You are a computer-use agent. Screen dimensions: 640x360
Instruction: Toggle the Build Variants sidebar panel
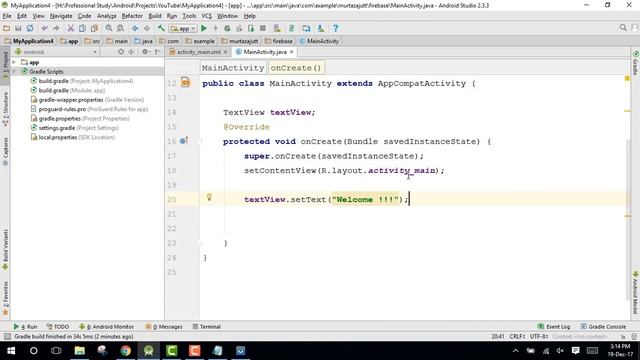(5, 249)
